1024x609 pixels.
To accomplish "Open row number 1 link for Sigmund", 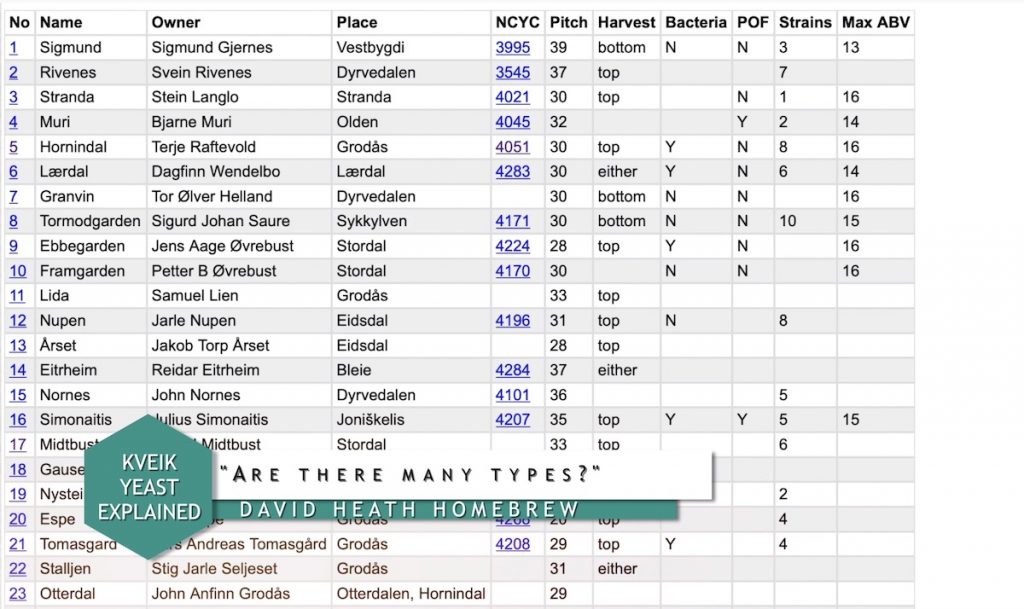I will pos(14,47).
